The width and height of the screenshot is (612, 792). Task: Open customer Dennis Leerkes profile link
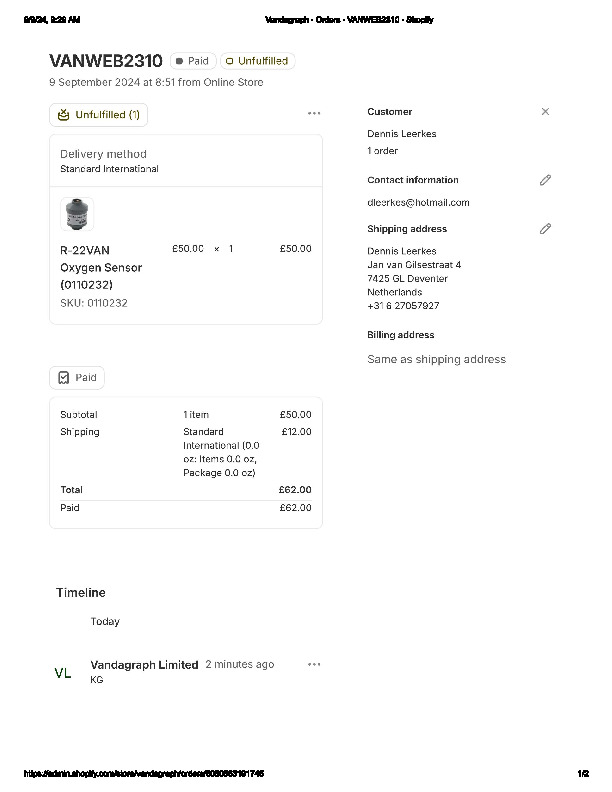pyautogui.click(x=401, y=134)
